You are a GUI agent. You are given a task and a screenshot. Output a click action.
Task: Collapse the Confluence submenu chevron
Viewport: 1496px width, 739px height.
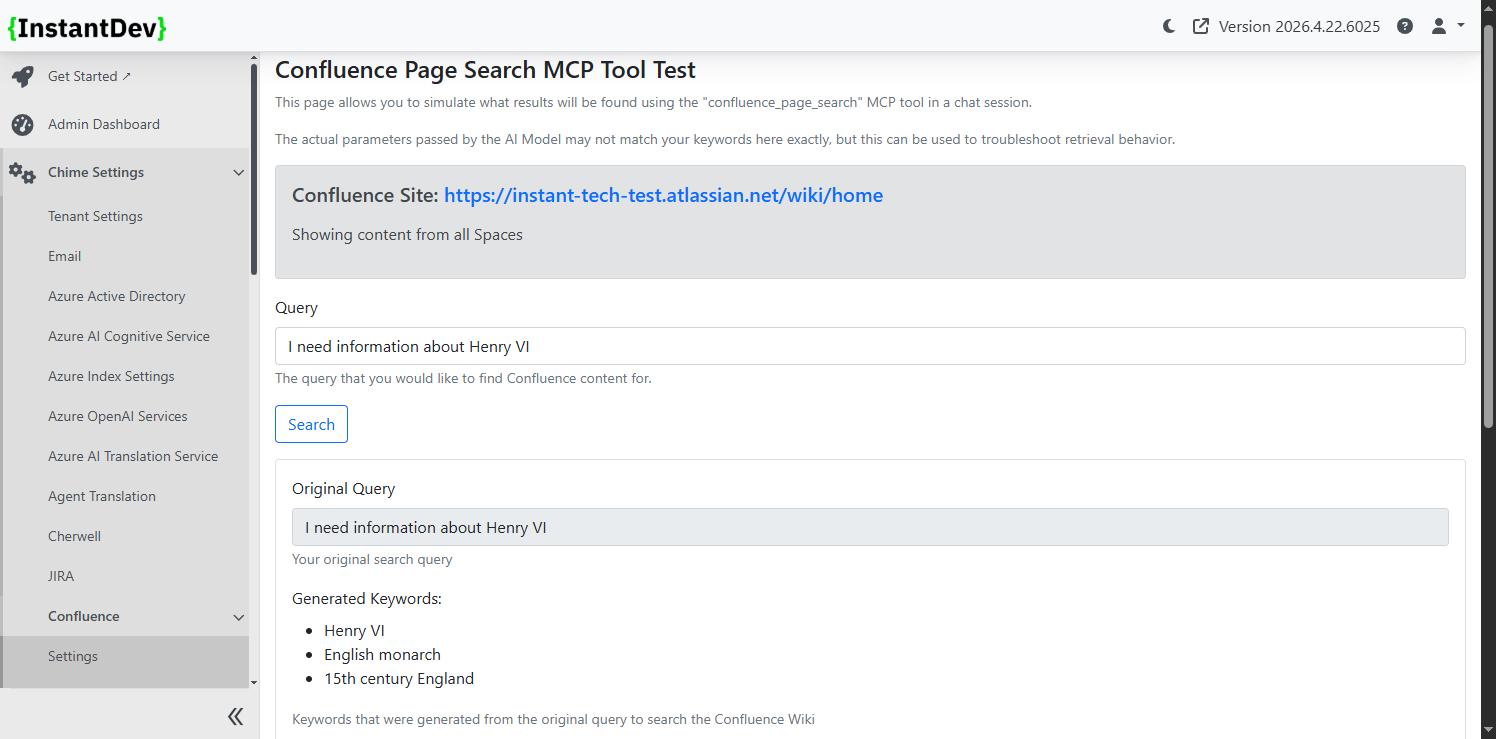[x=238, y=617]
